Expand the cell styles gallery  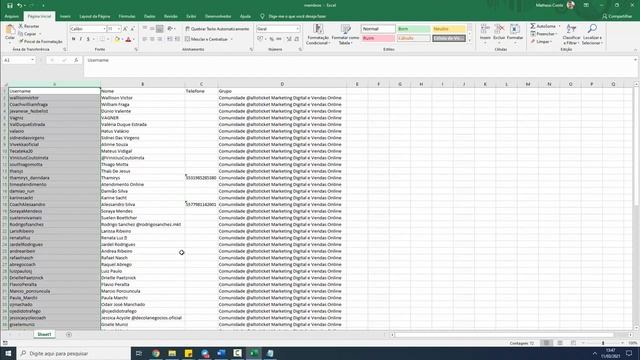[x=469, y=40]
